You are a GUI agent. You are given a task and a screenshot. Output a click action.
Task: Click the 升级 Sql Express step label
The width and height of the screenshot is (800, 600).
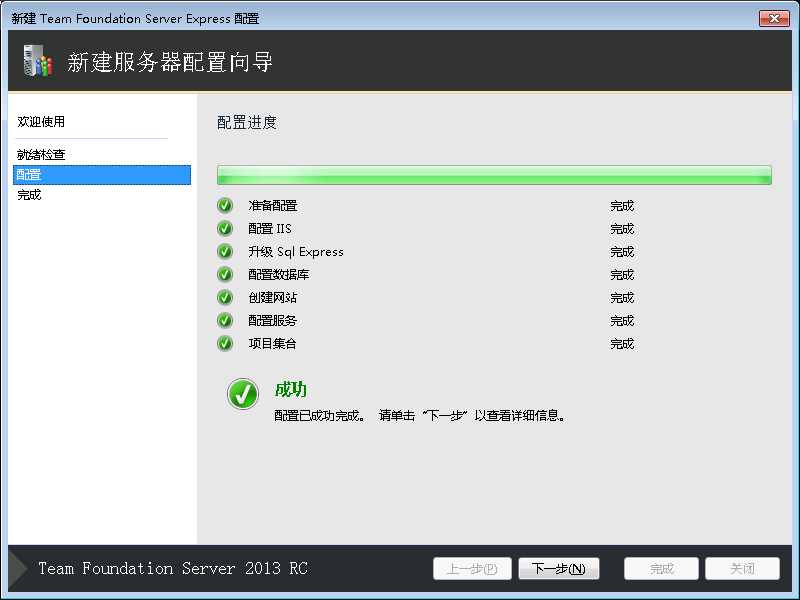click(296, 252)
